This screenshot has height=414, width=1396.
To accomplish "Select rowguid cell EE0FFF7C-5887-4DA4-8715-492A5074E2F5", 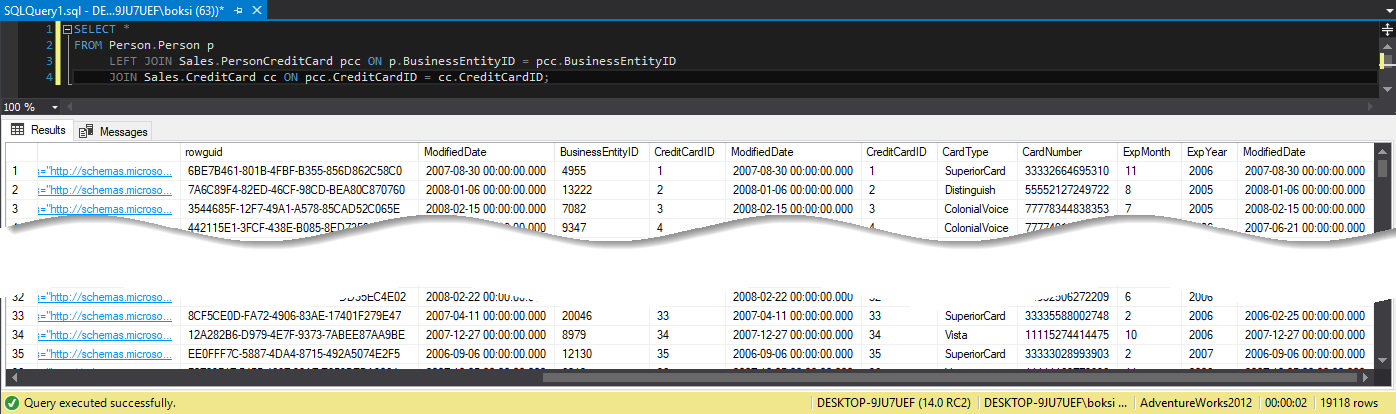I will [x=300, y=354].
